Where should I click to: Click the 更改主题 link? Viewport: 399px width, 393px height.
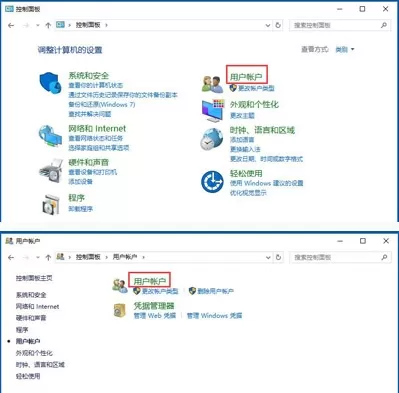(242, 116)
